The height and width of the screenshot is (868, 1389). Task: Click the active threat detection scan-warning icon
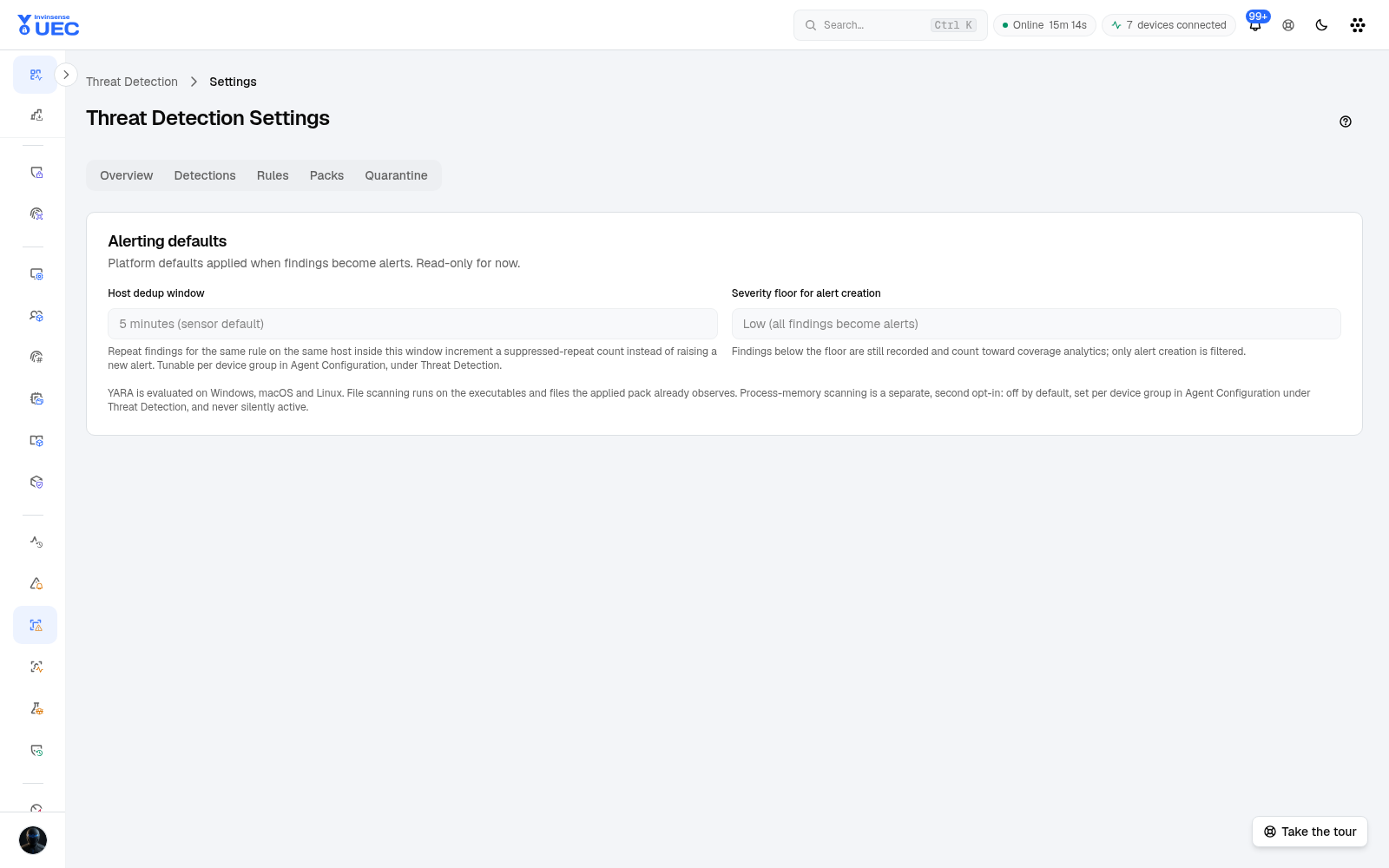click(x=36, y=625)
